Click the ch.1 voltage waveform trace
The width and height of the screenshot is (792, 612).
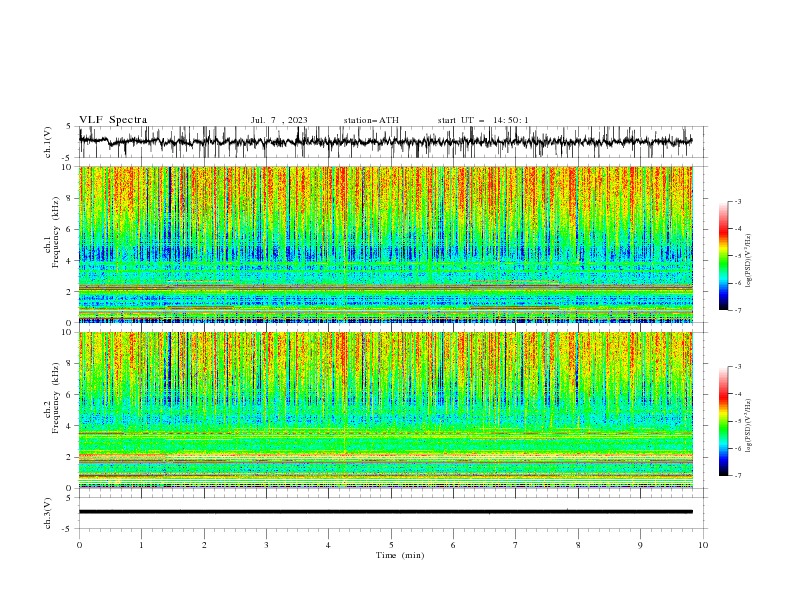click(385, 142)
